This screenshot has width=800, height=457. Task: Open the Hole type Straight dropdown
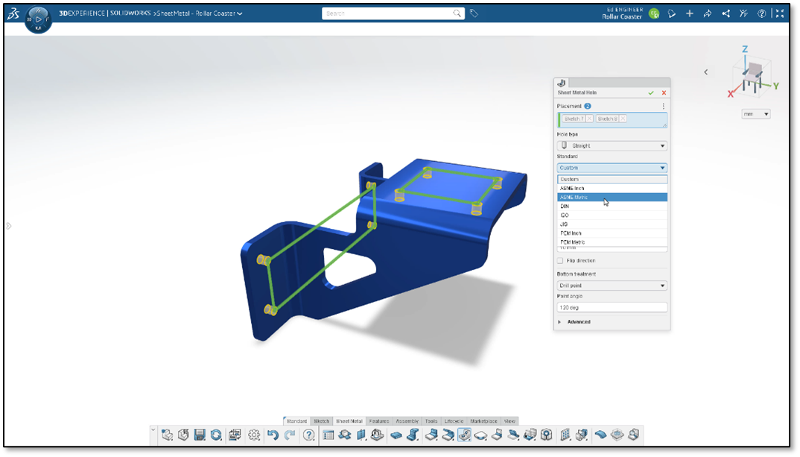pyautogui.click(x=611, y=145)
